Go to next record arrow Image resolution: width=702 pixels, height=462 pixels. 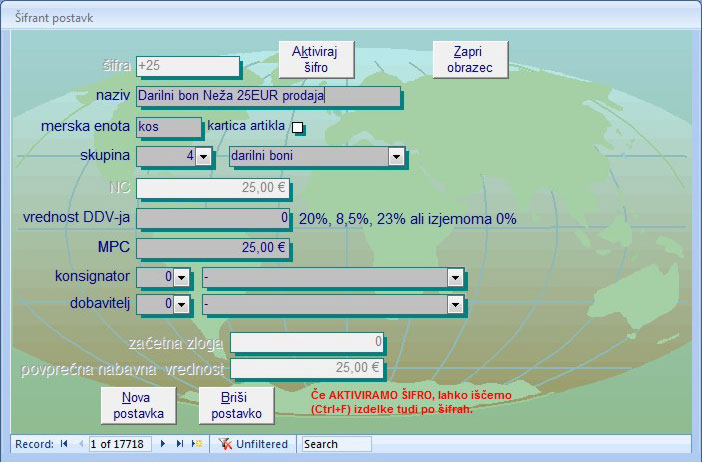(163, 444)
